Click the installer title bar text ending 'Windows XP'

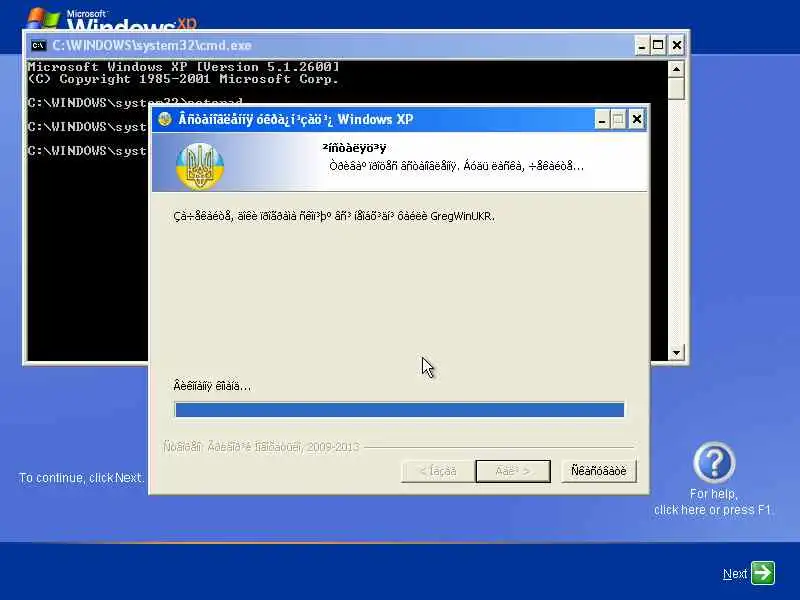(295, 120)
